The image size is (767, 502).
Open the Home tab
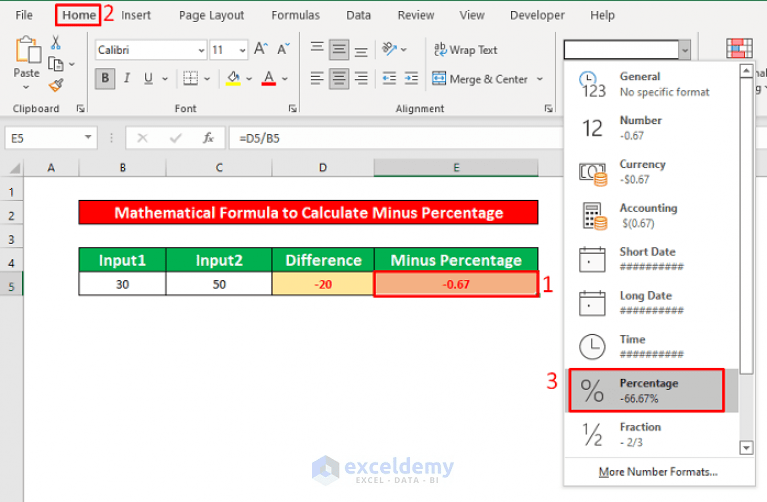click(79, 15)
